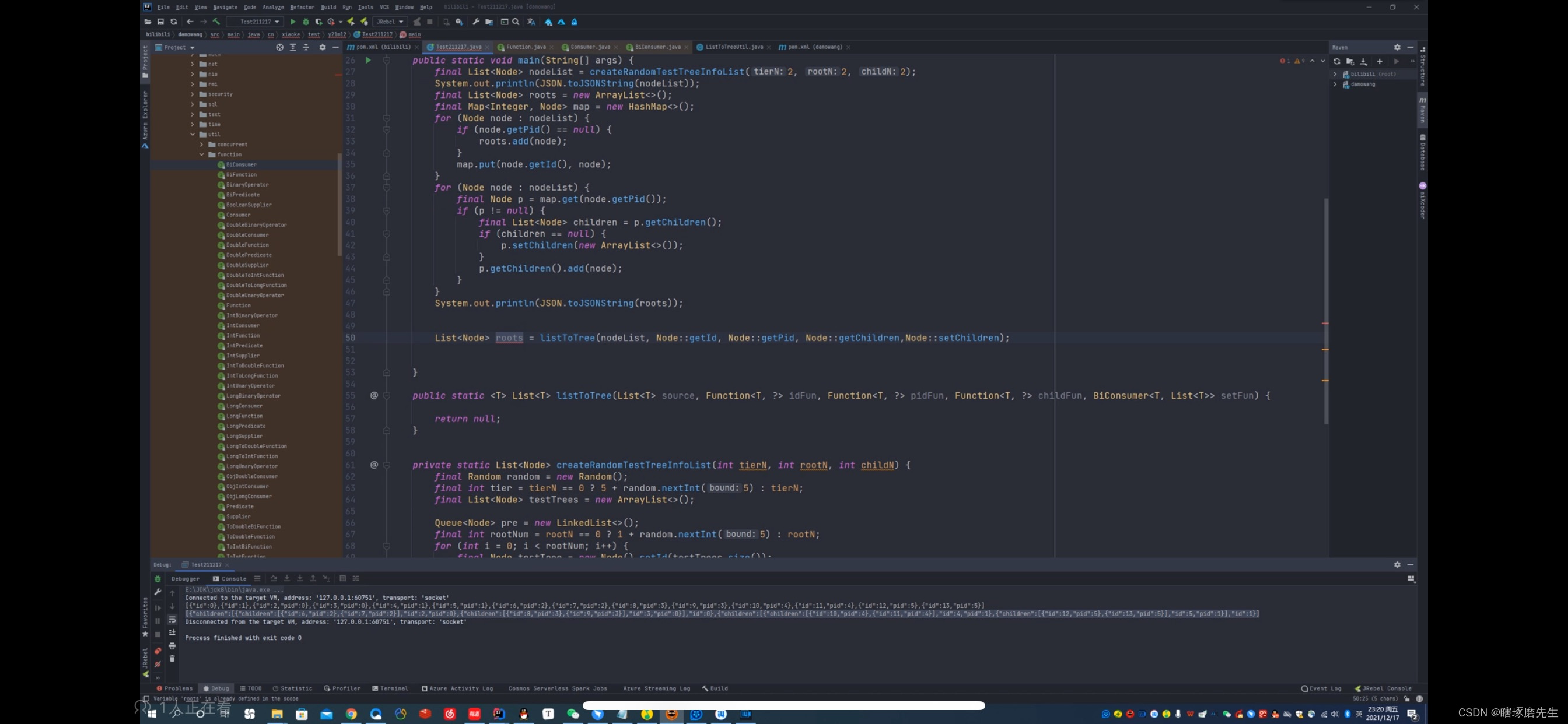Image resolution: width=1568 pixels, height=724 pixels.
Task: Open the Refactor menu
Action: tap(302, 8)
